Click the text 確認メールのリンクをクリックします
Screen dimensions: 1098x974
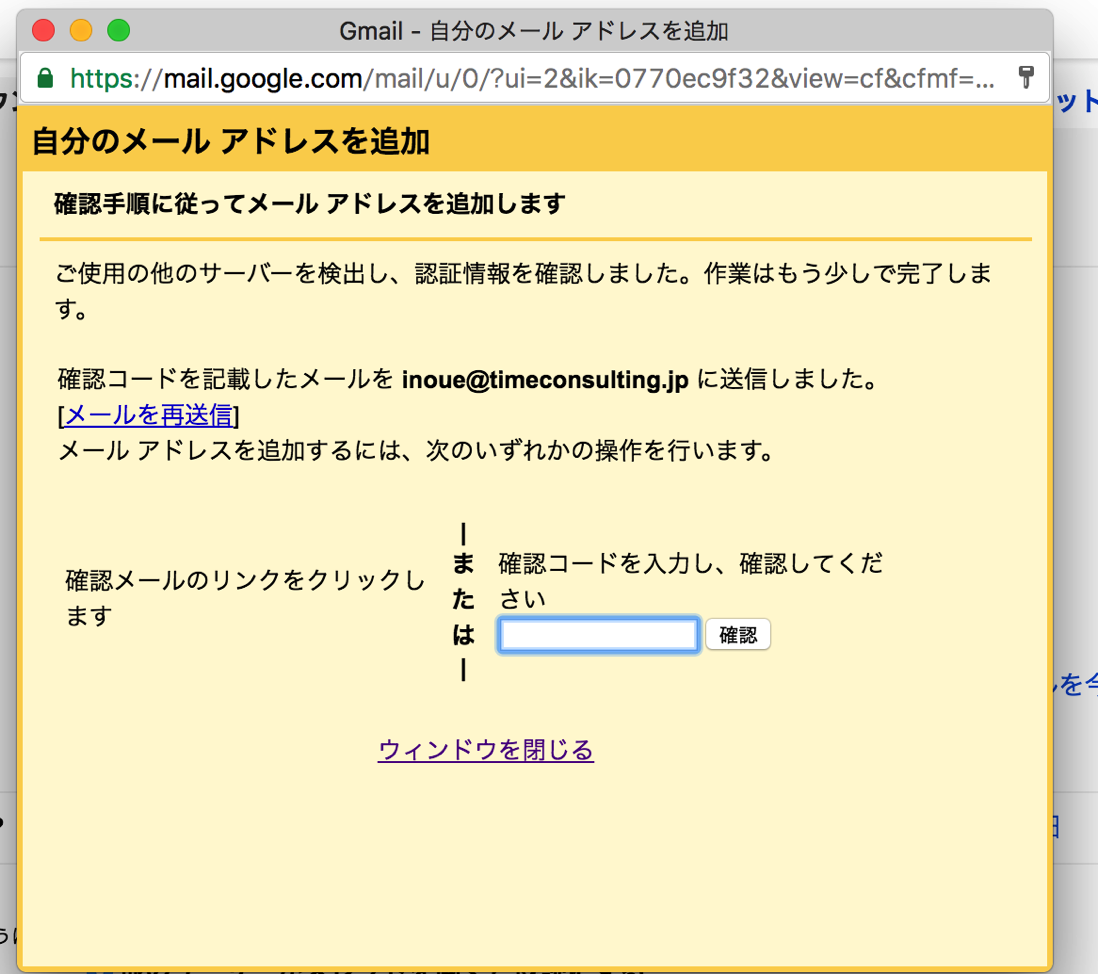245,598
